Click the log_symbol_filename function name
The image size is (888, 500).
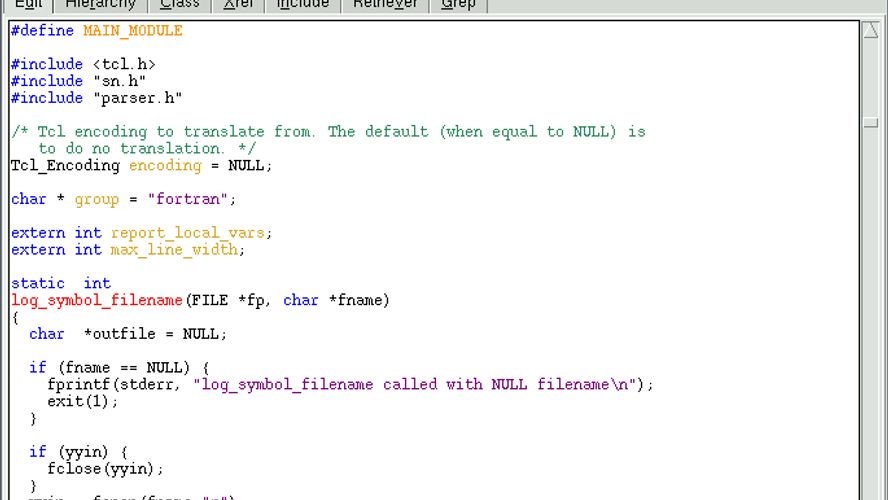tap(97, 300)
